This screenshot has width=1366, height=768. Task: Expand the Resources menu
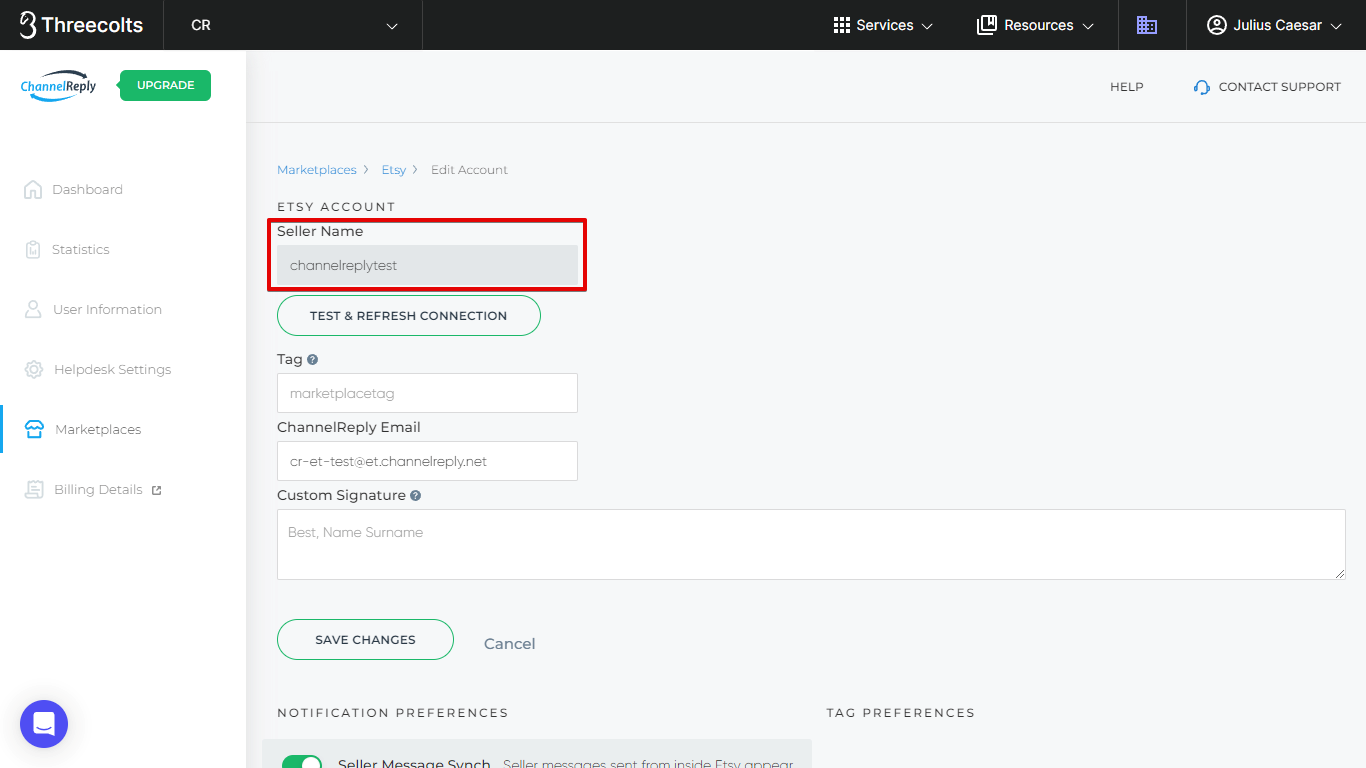click(1035, 25)
